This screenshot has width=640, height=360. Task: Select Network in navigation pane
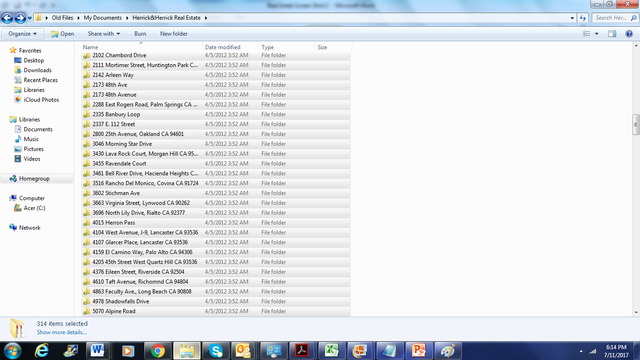29,228
